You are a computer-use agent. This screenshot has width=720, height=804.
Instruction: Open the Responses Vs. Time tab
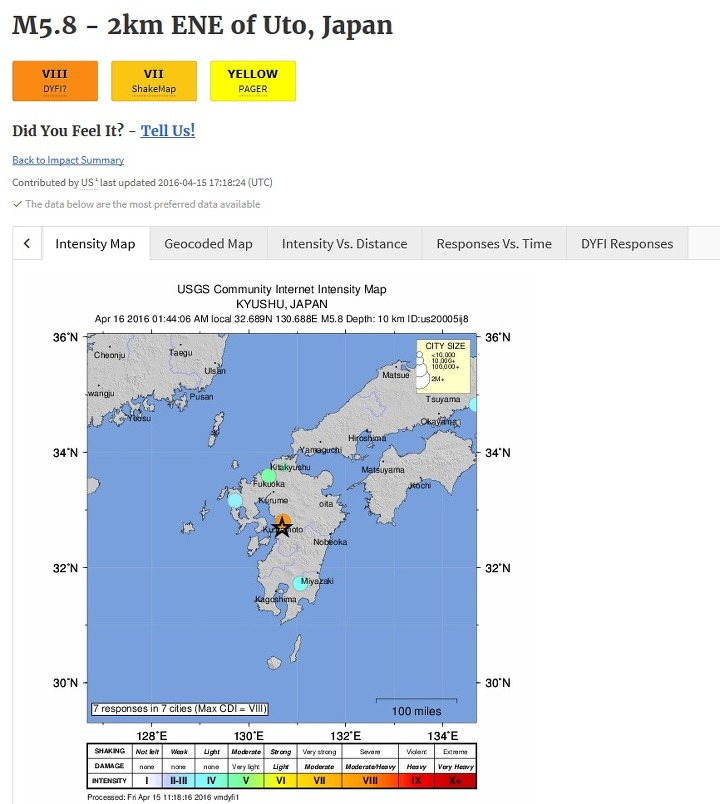click(494, 244)
